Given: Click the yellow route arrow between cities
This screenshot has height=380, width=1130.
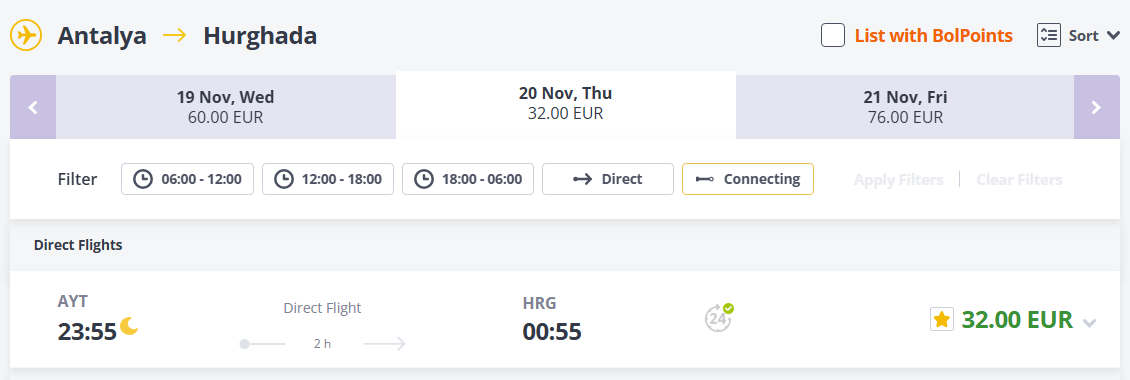Looking at the screenshot, I should coord(175,35).
